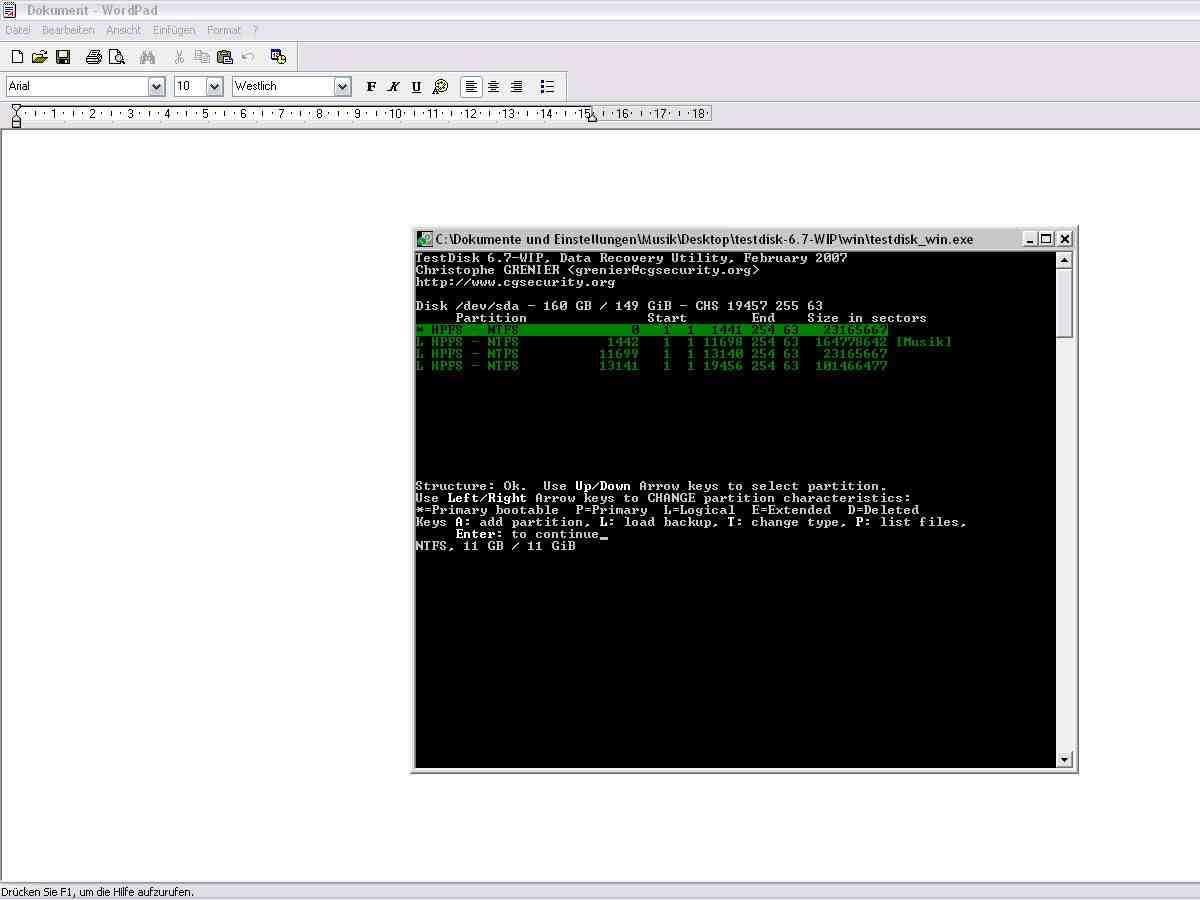Open the Datei menu

pos(18,30)
